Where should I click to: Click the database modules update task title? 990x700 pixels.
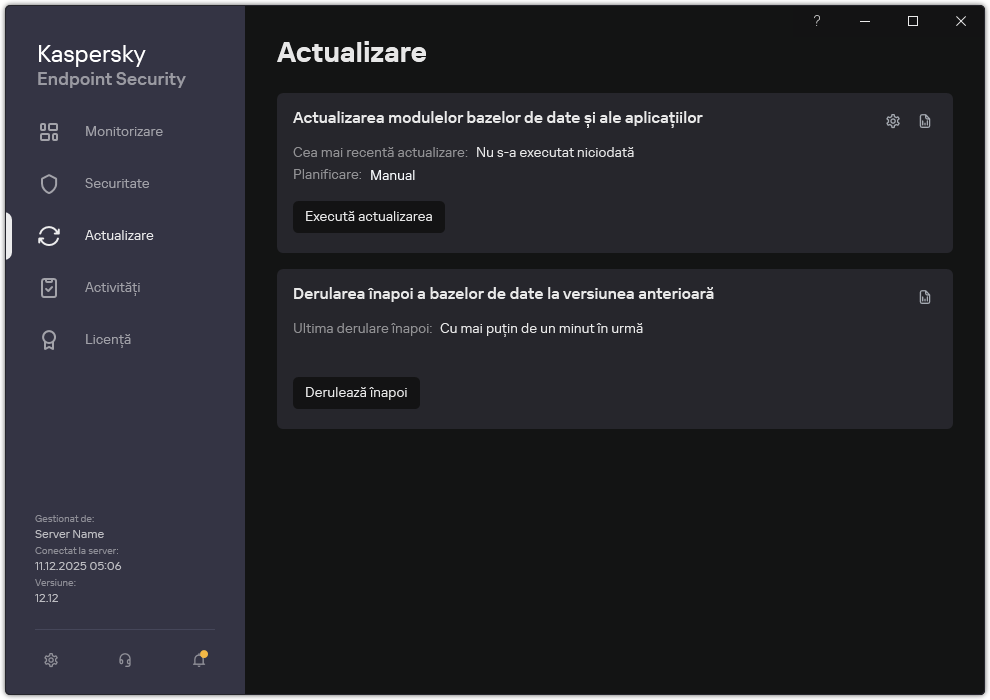pos(497,117)
